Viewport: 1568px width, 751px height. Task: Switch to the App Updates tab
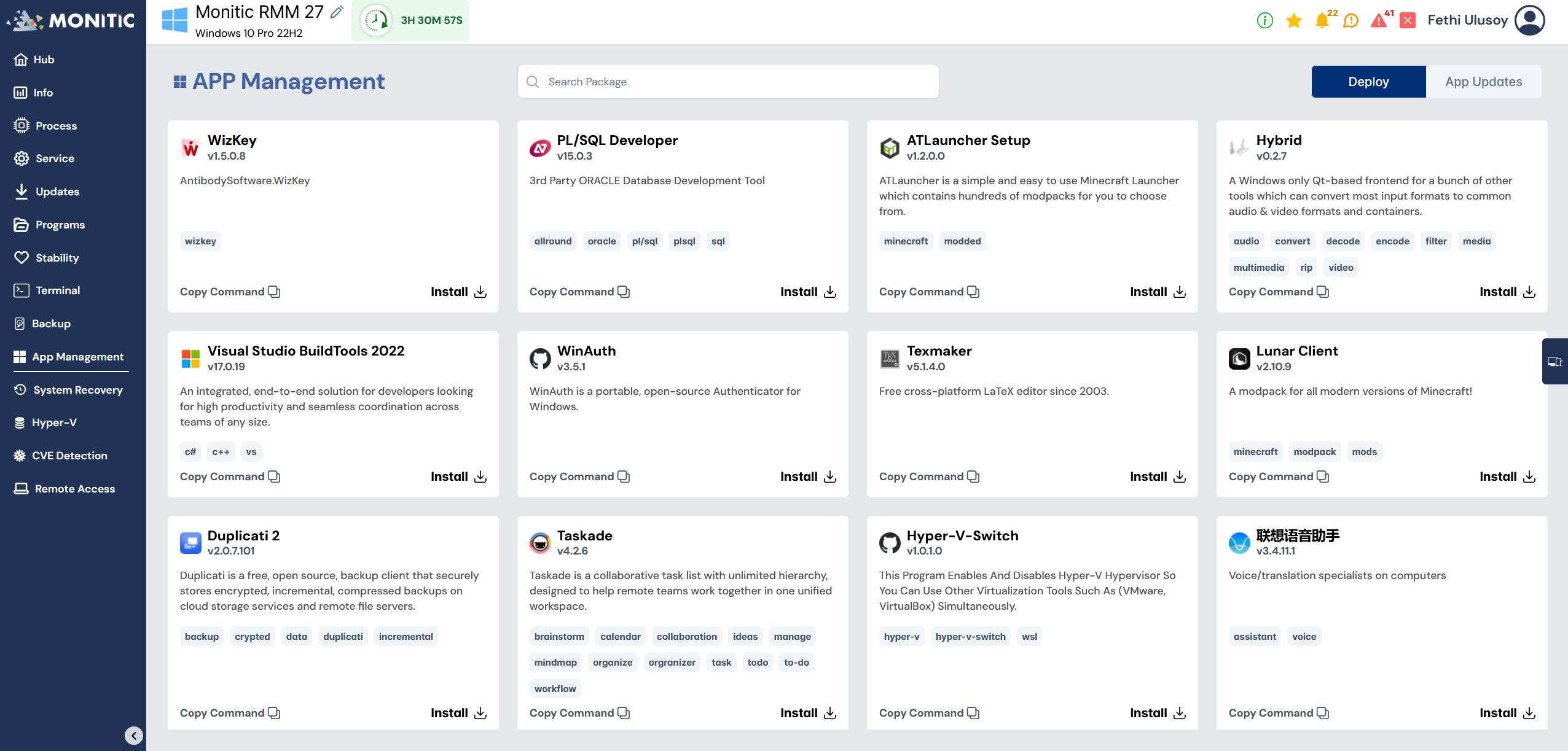[1483, 82]
